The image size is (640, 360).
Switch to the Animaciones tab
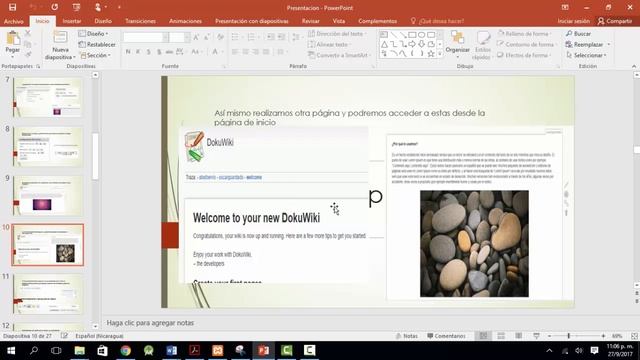click(x=185, y=21)
